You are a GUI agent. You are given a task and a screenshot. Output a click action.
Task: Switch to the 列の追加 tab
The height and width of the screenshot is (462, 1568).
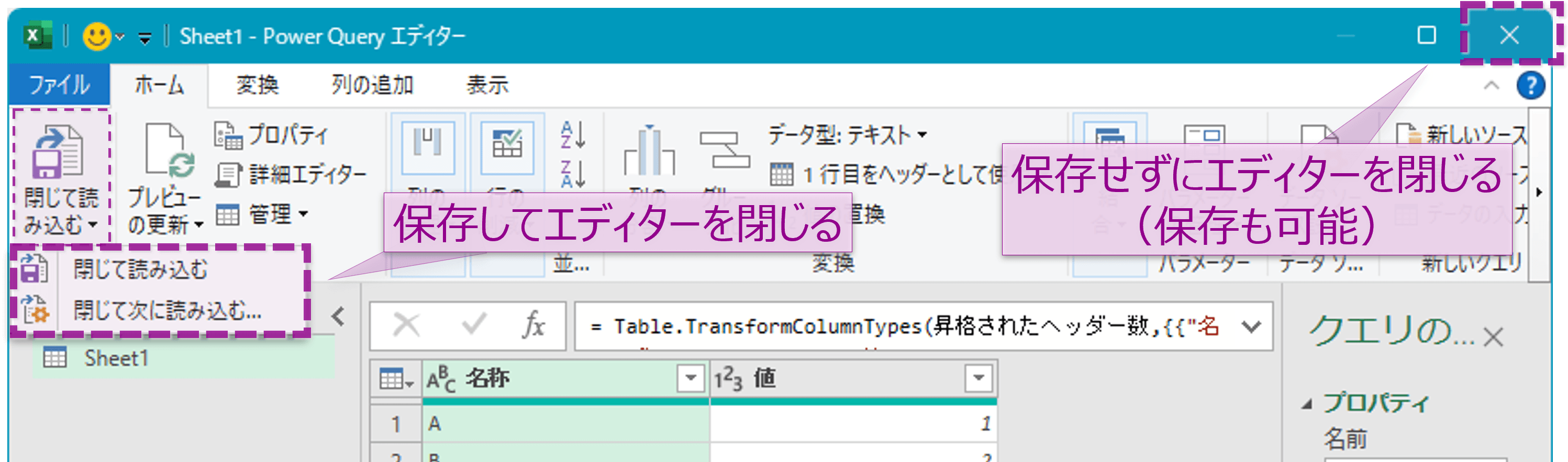pos(372,85)
